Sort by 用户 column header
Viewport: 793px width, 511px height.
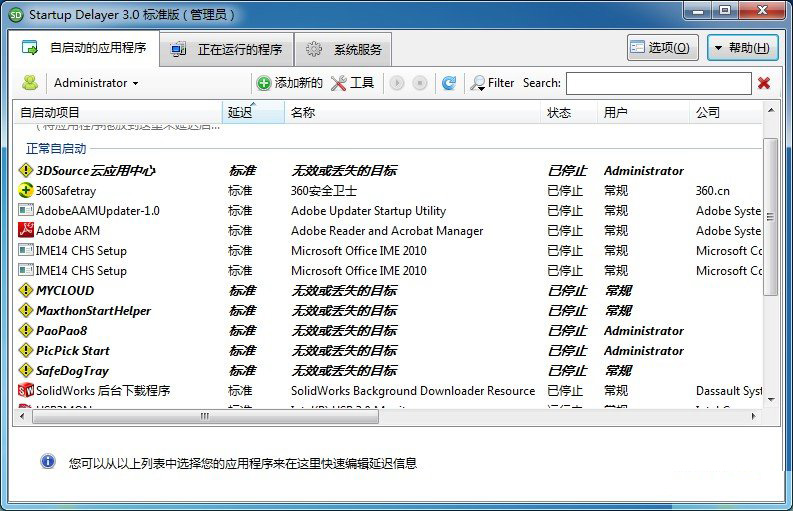pos(643,112)
